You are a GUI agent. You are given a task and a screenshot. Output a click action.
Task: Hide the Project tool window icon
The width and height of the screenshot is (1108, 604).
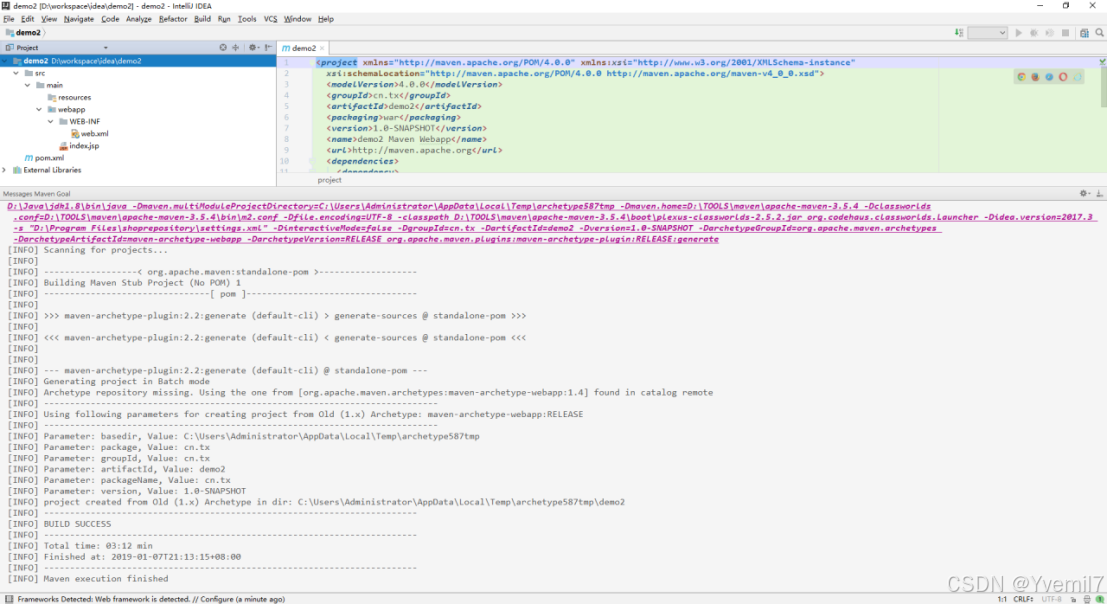269,47
